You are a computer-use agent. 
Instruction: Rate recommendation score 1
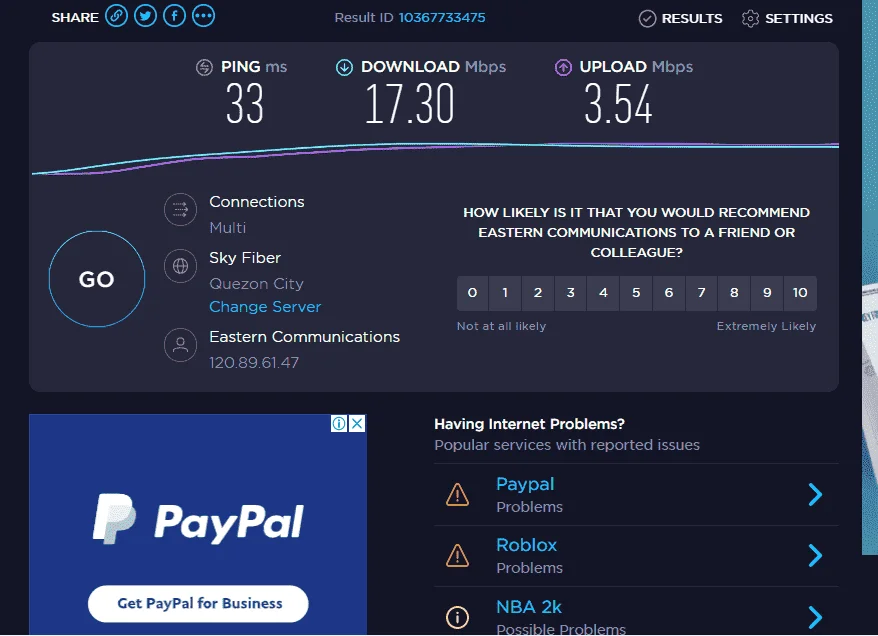tap(505, 293)
